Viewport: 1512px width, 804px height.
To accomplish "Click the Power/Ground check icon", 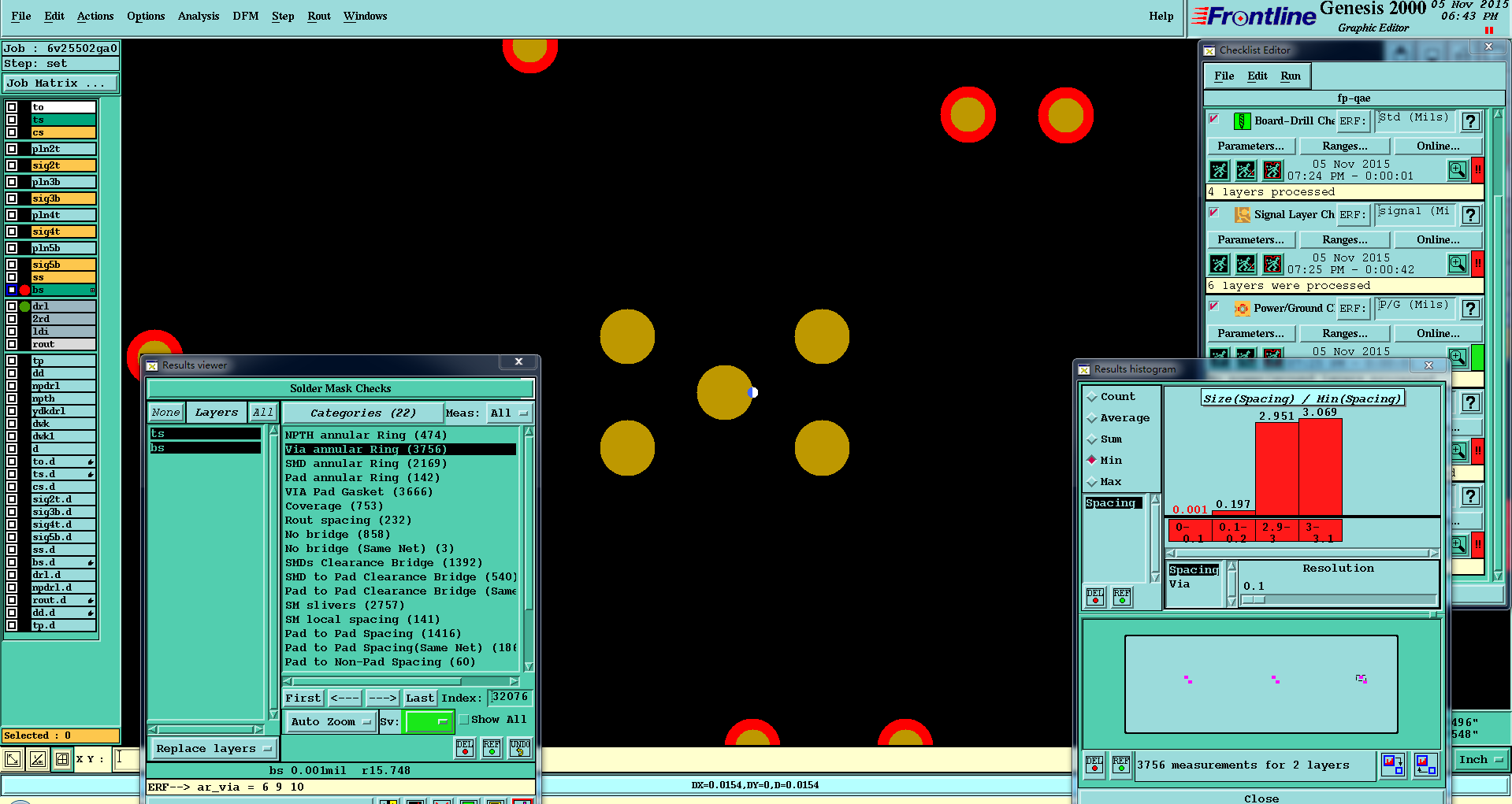I will click(1242, 309).
